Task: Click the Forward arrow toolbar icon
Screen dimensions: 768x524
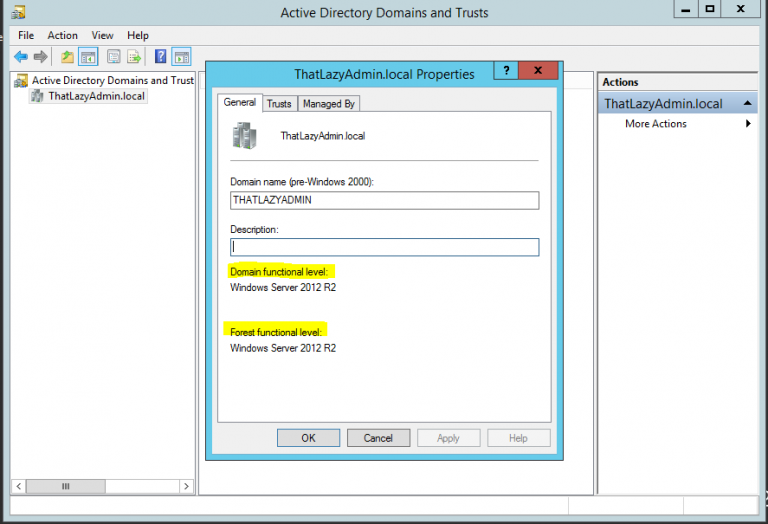Action: click(41, 57)
